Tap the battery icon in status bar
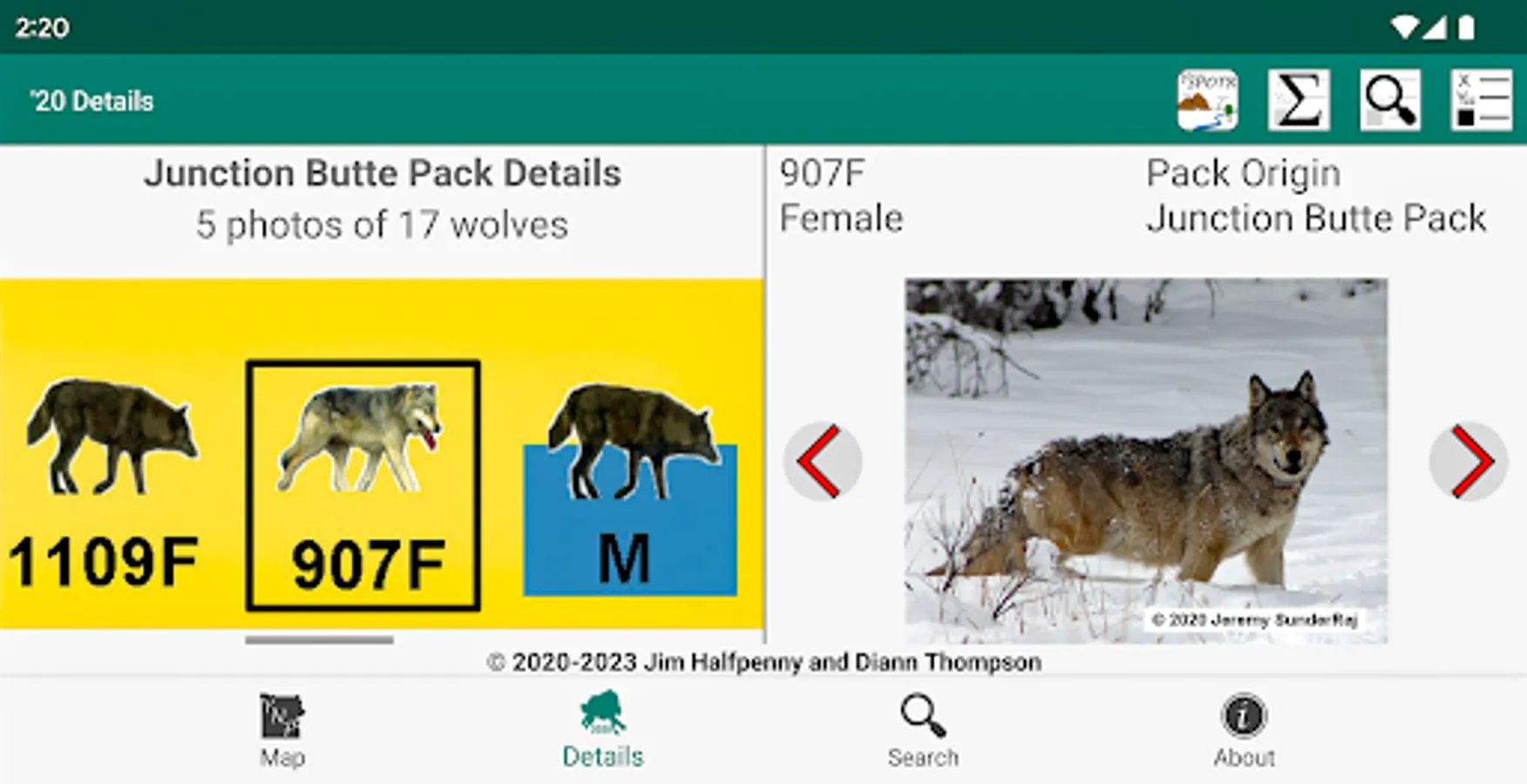This screenshot has height=784, width=1527. 1467,28
